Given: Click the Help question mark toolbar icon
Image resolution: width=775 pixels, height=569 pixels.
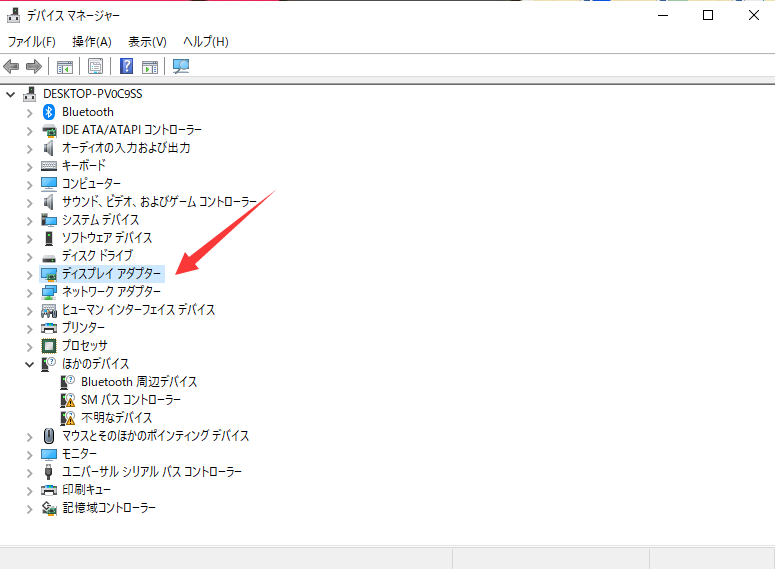Looking at the screenshot, I should click(127, 66).
